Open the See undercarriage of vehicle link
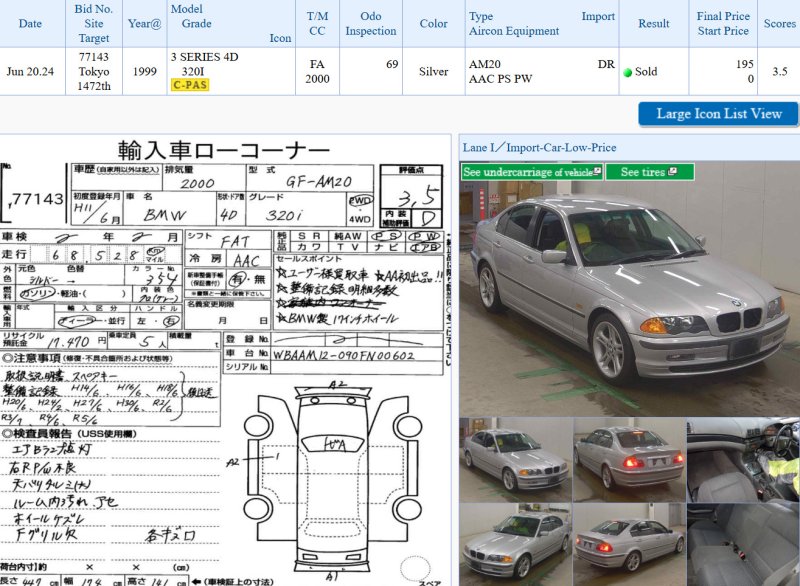 click(x=532, y=172)
